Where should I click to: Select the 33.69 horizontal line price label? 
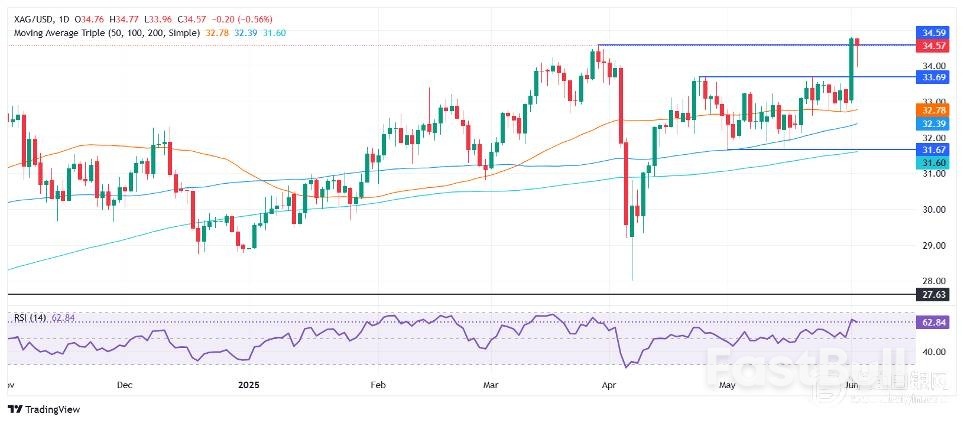pyautogui.click(x=935, y=77)
